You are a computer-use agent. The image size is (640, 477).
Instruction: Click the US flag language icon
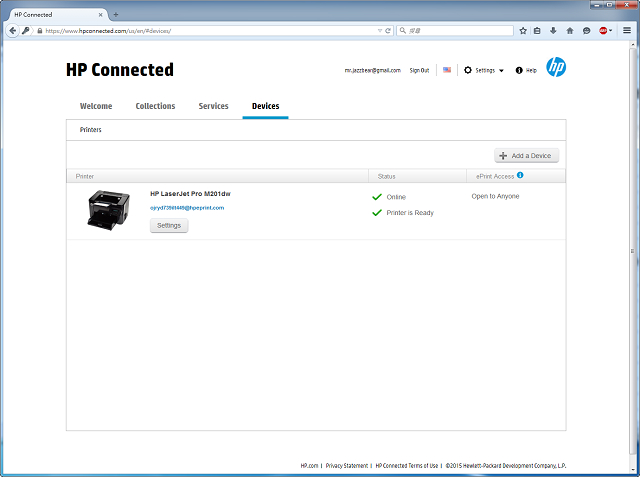[x=447, y=70]
